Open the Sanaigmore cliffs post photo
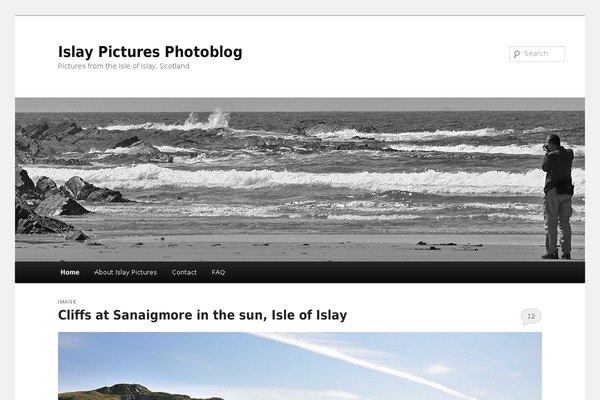This screenshot has width=600, height=400. click(300, 366)
